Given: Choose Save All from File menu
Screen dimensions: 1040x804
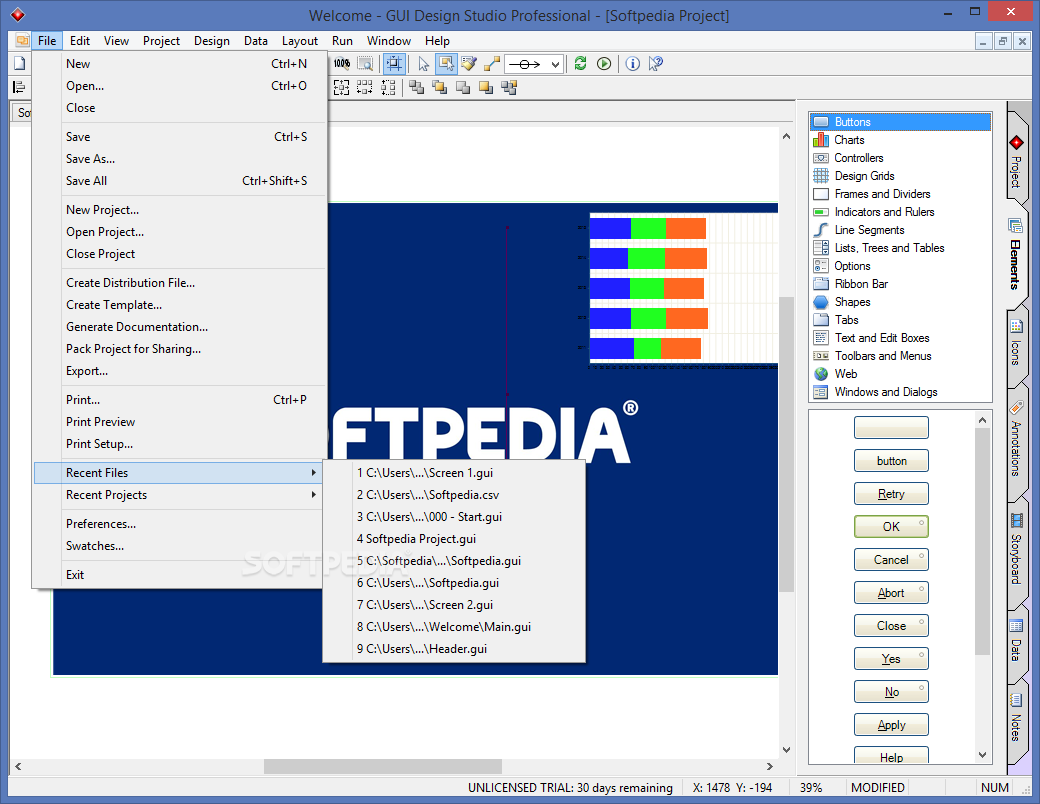Looking at the screenshot, I should pos(178,180).
